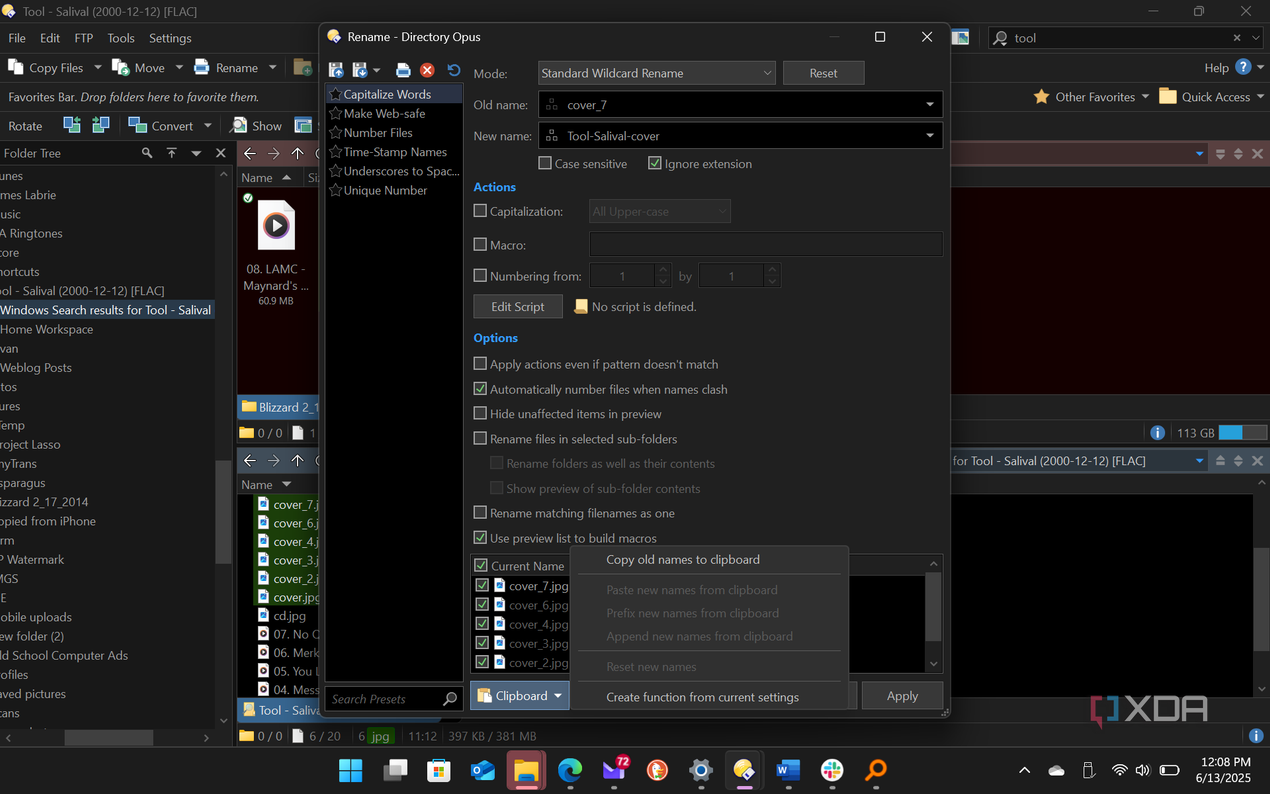Click the Clipboard dropdown button
1270x794 pixels.
[x=519, y=696]
